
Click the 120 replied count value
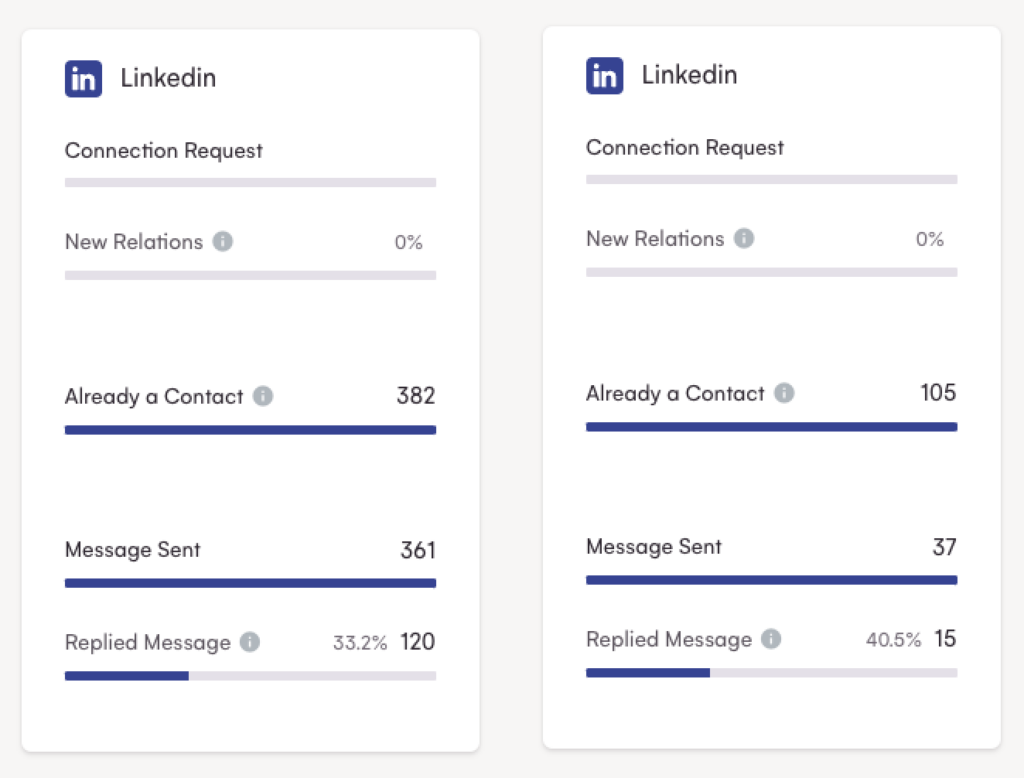coord(418,642)
